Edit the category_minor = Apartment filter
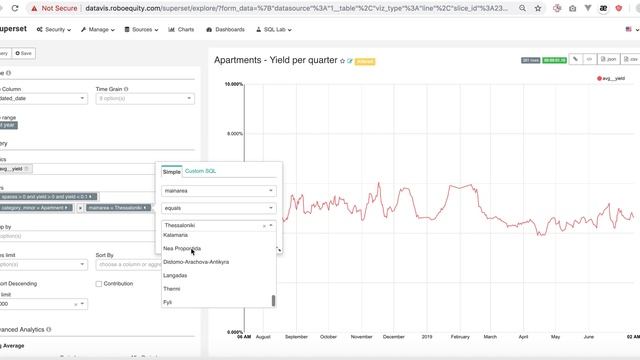Viewport: 640px width, 360px height. [36, 208]
